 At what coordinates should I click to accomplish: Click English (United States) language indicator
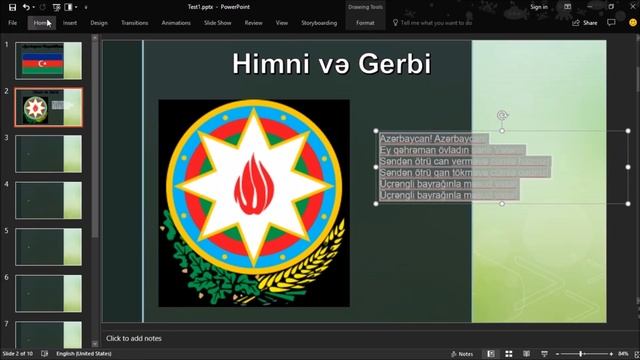tap(84, 353)
